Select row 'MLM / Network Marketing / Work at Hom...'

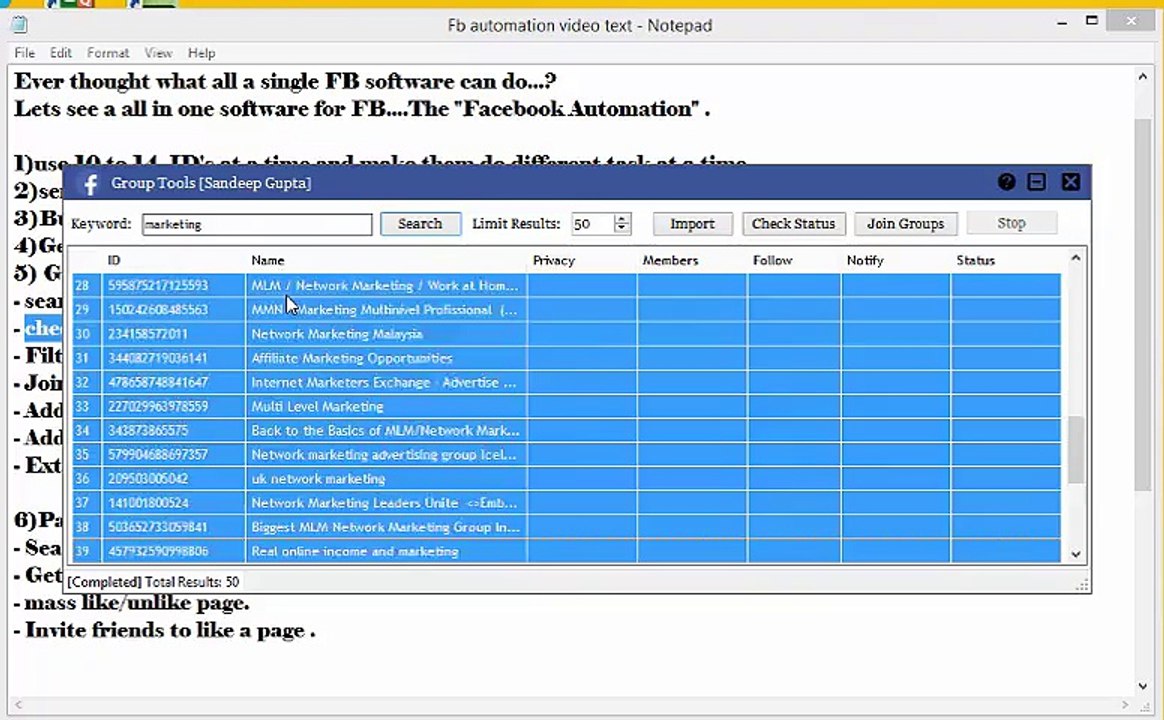click(566, 285)
